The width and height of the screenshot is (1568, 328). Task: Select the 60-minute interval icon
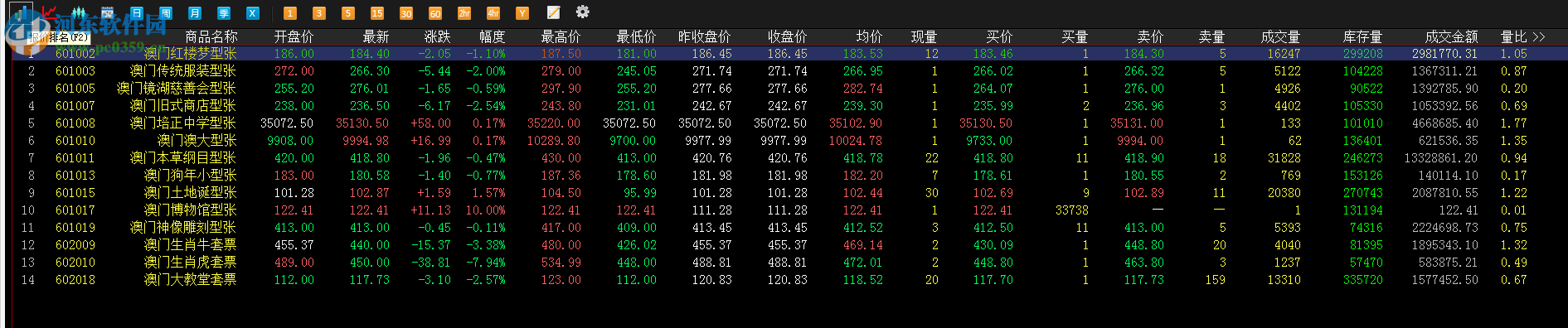pos(434,12)
